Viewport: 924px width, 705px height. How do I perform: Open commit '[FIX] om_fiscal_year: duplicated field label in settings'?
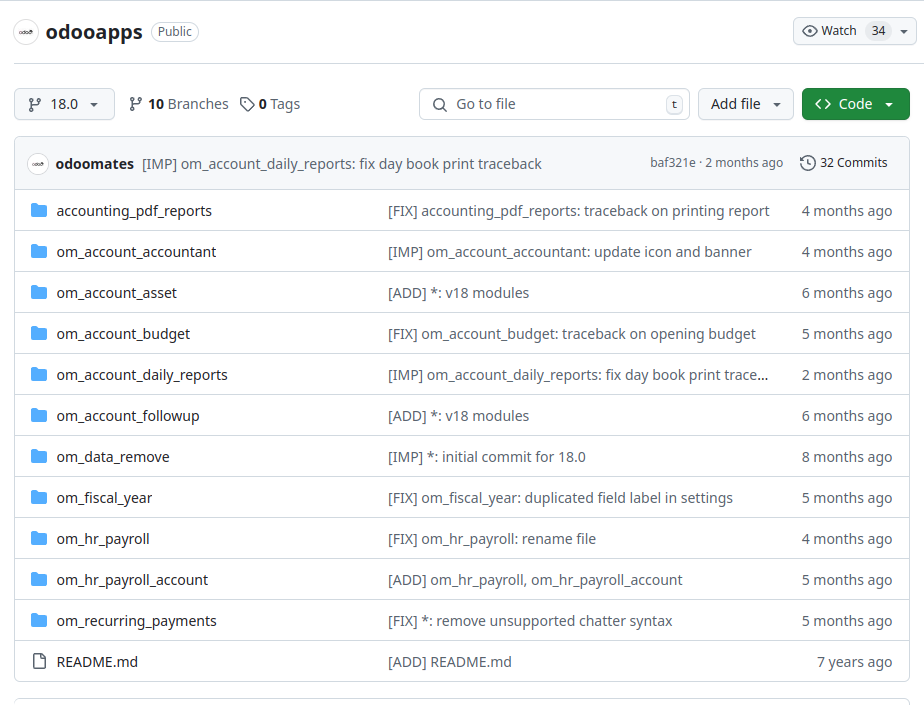click(x=560, y=498)
